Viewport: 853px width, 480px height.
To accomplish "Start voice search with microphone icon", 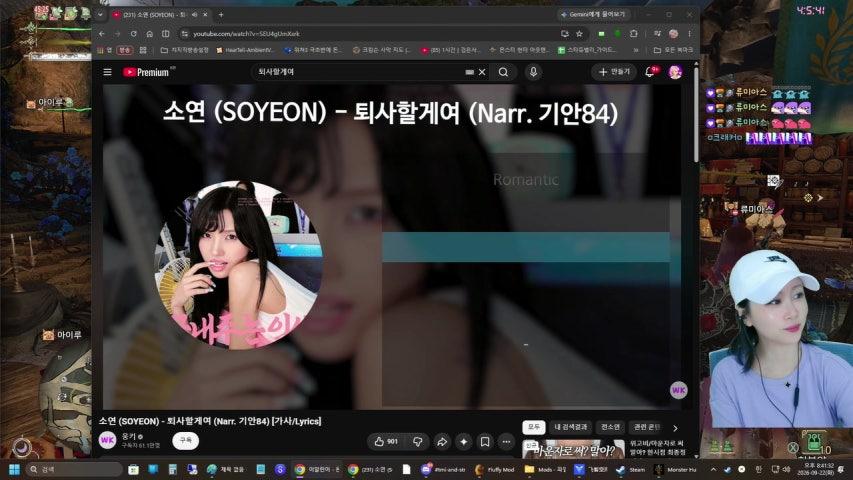I will coord(533,72).
